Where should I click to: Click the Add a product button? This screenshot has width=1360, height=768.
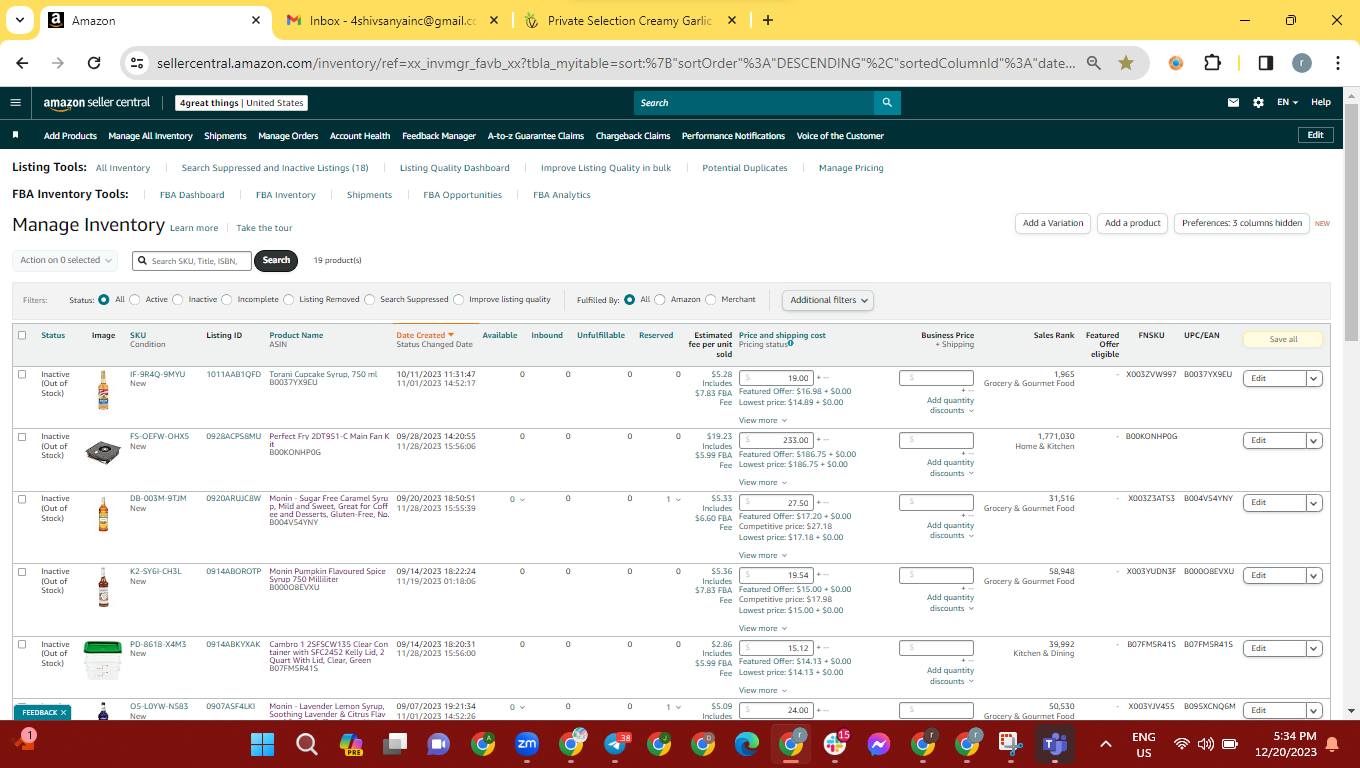click(1133, 223)
